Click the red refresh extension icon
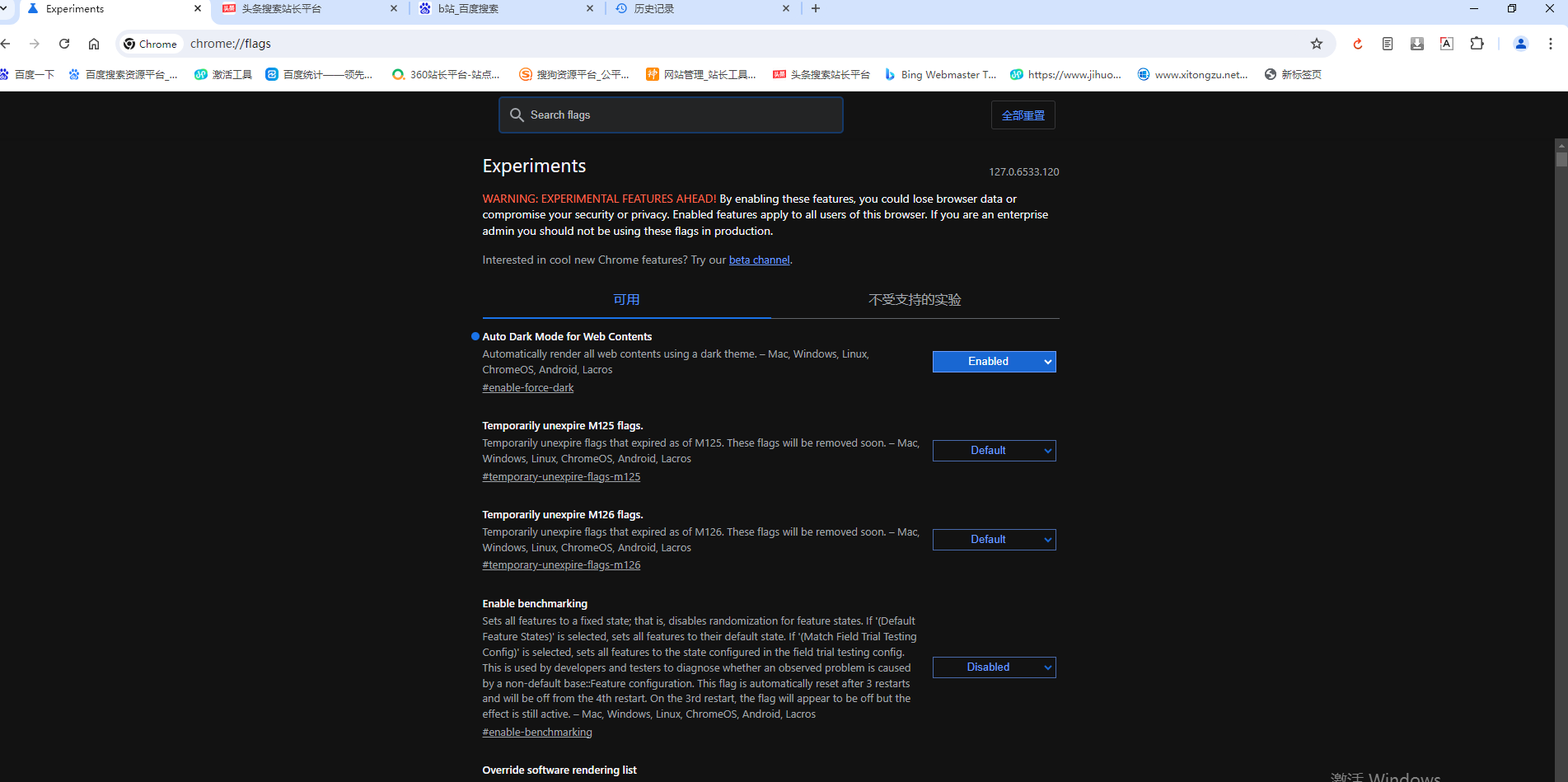Viewport: 1568px width, 782px height. (1358, 44)
